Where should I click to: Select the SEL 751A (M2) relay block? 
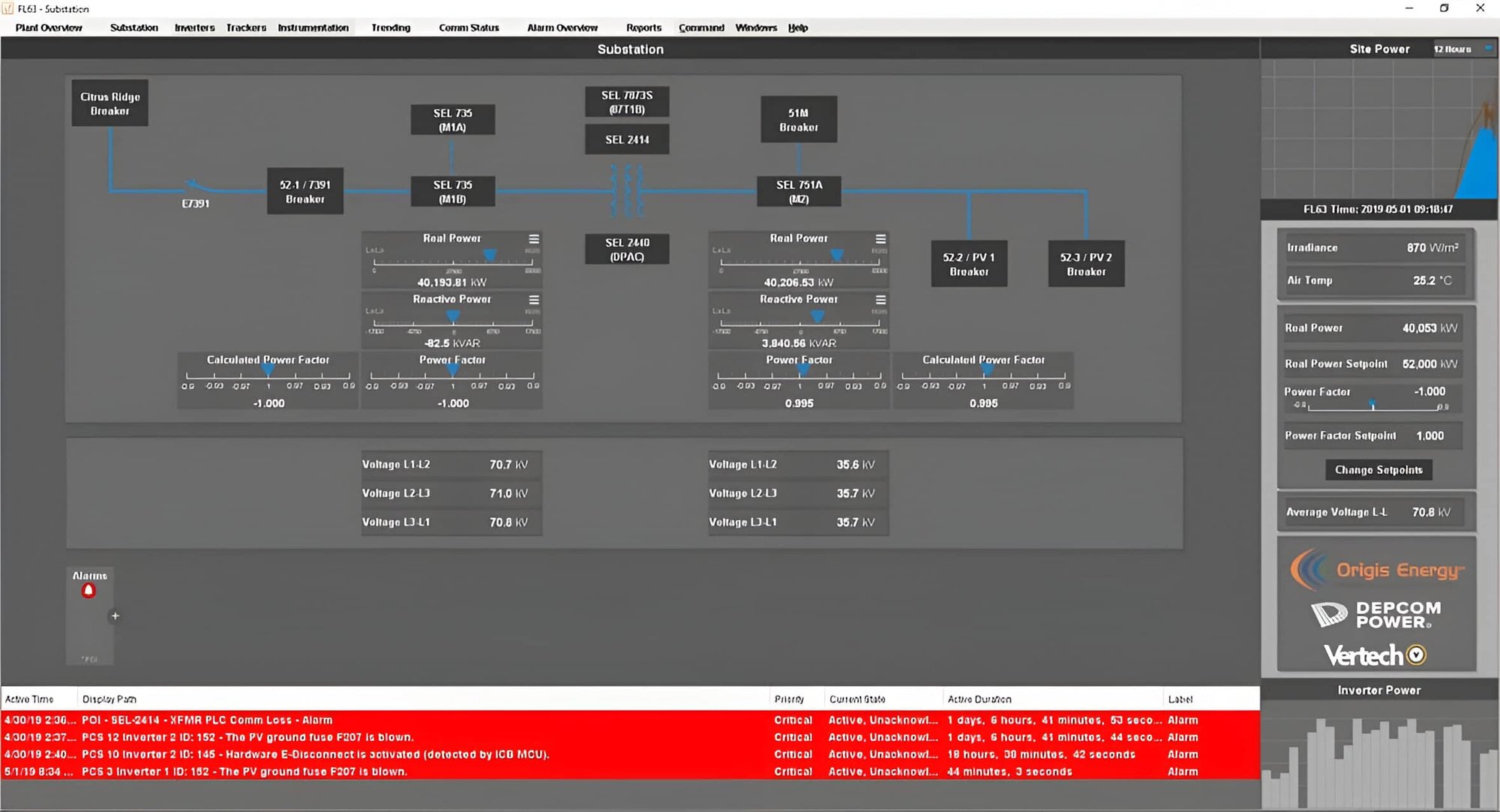tap(798, 190)
